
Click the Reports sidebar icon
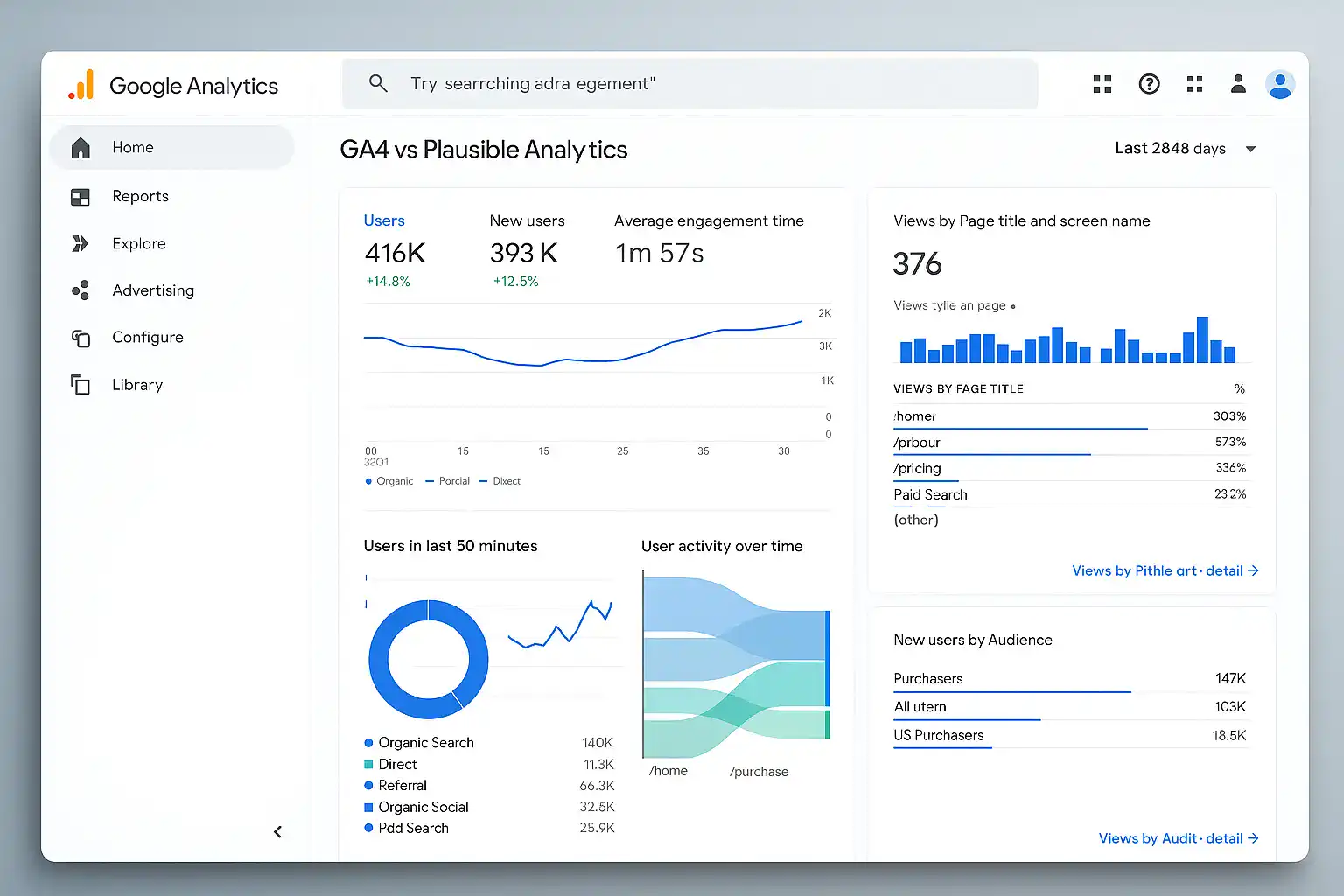point(80,197)
